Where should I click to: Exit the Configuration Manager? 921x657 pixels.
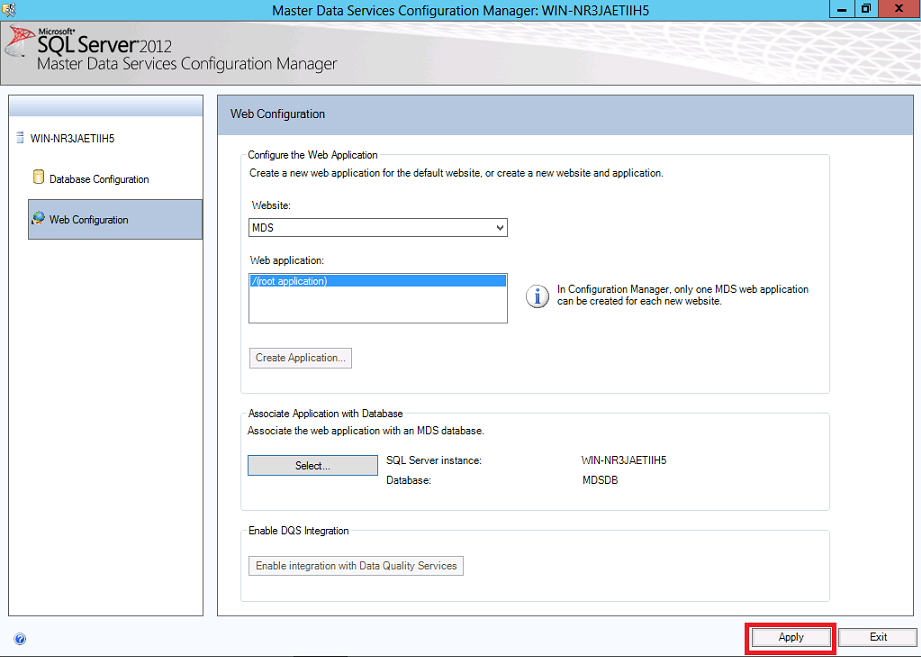[x=878, y=637]
